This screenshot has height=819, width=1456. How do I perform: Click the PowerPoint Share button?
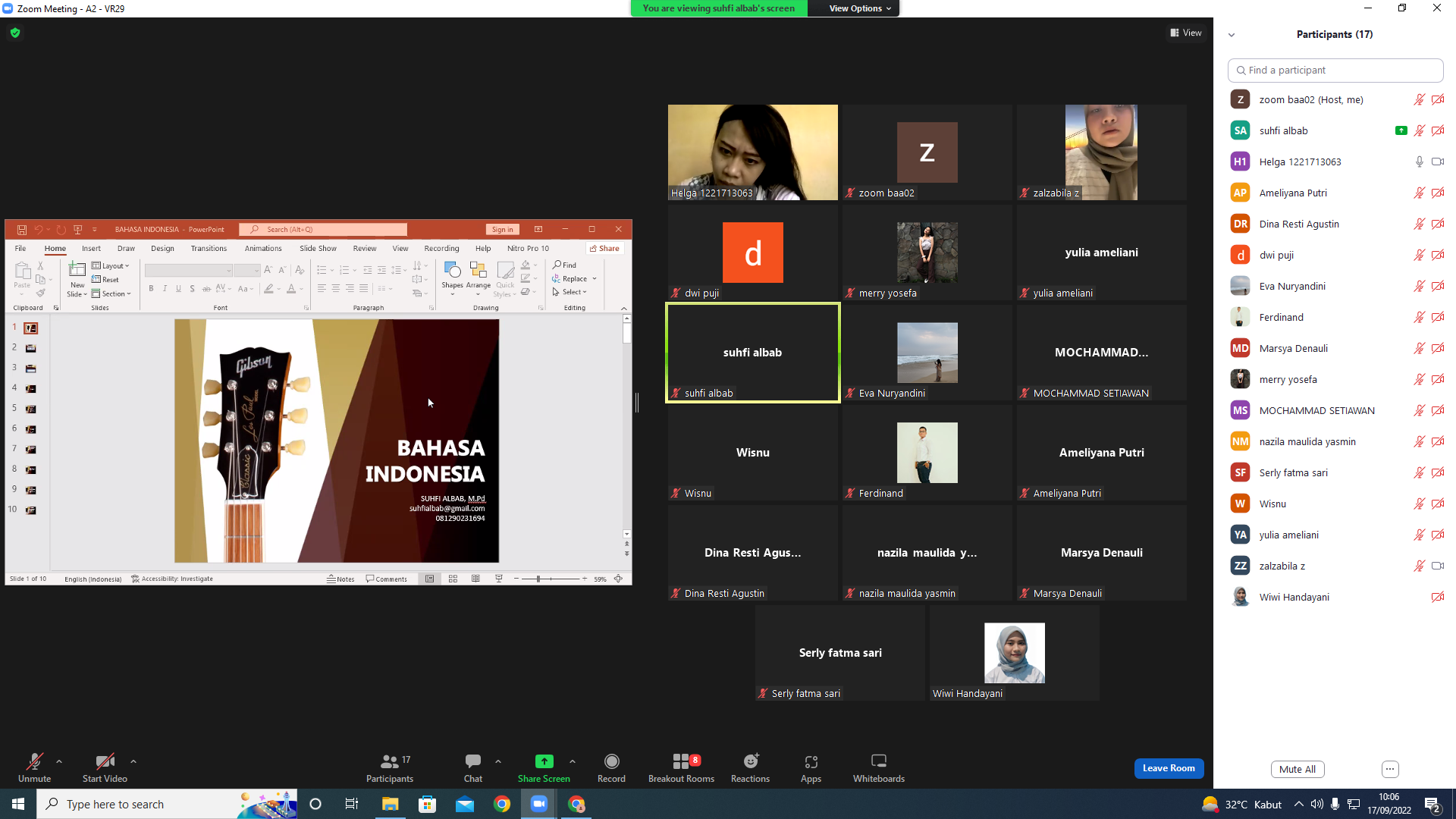[x=604, y=248]
